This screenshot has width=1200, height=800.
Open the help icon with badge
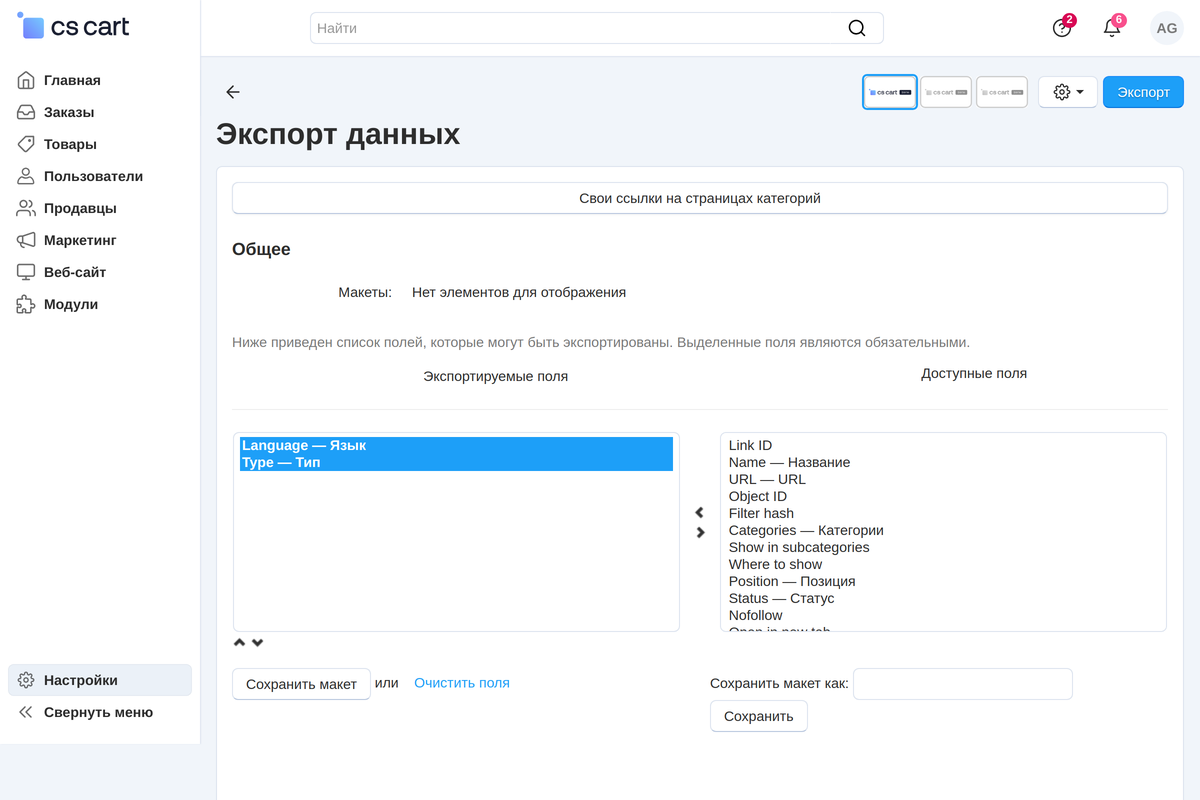[x=1062, y=28]
